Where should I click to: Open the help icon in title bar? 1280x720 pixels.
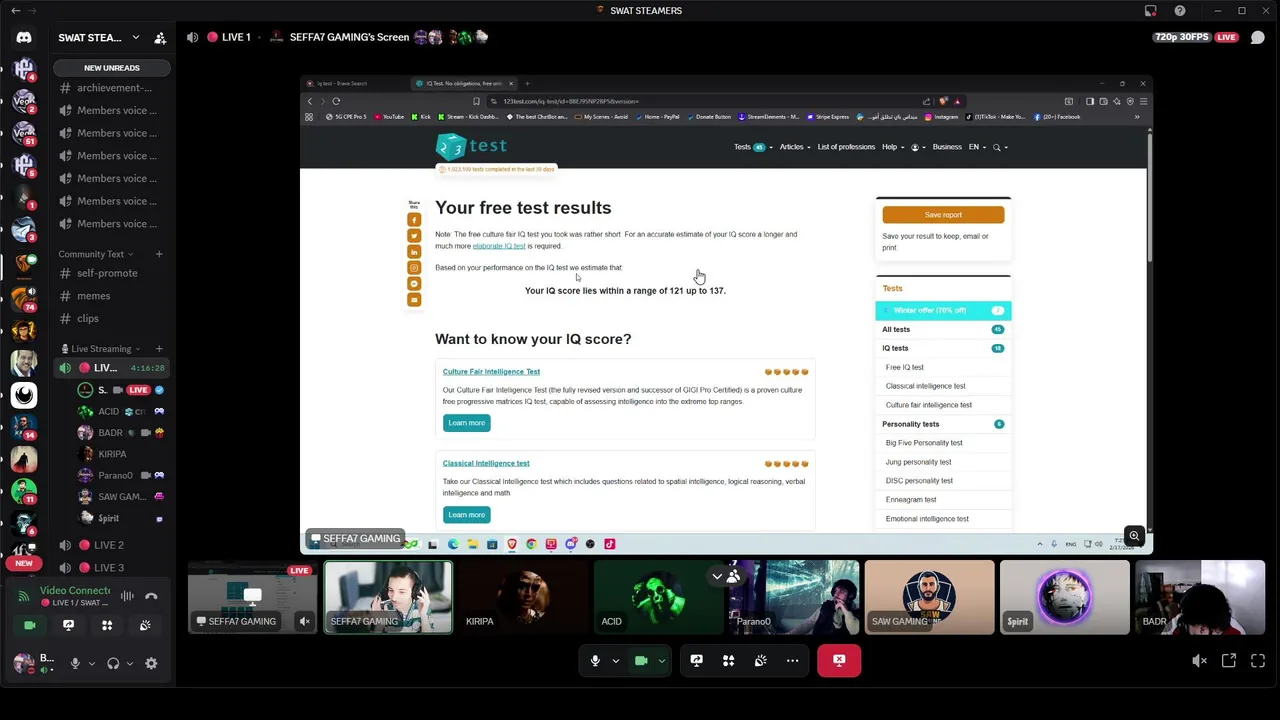click(x=1180, y=11)
